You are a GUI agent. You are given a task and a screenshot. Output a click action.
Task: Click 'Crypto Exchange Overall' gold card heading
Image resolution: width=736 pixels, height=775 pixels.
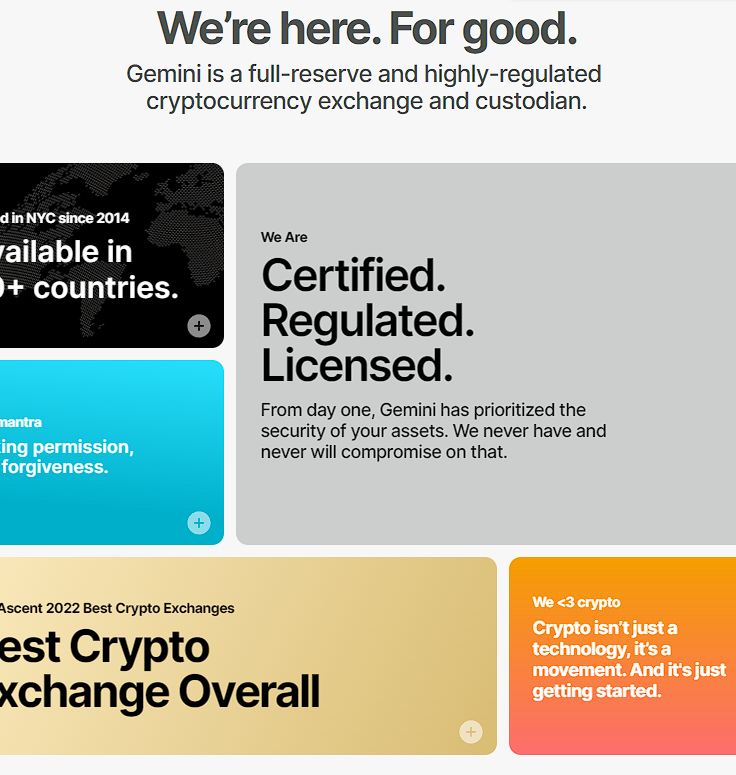click(x=160, y=669)
